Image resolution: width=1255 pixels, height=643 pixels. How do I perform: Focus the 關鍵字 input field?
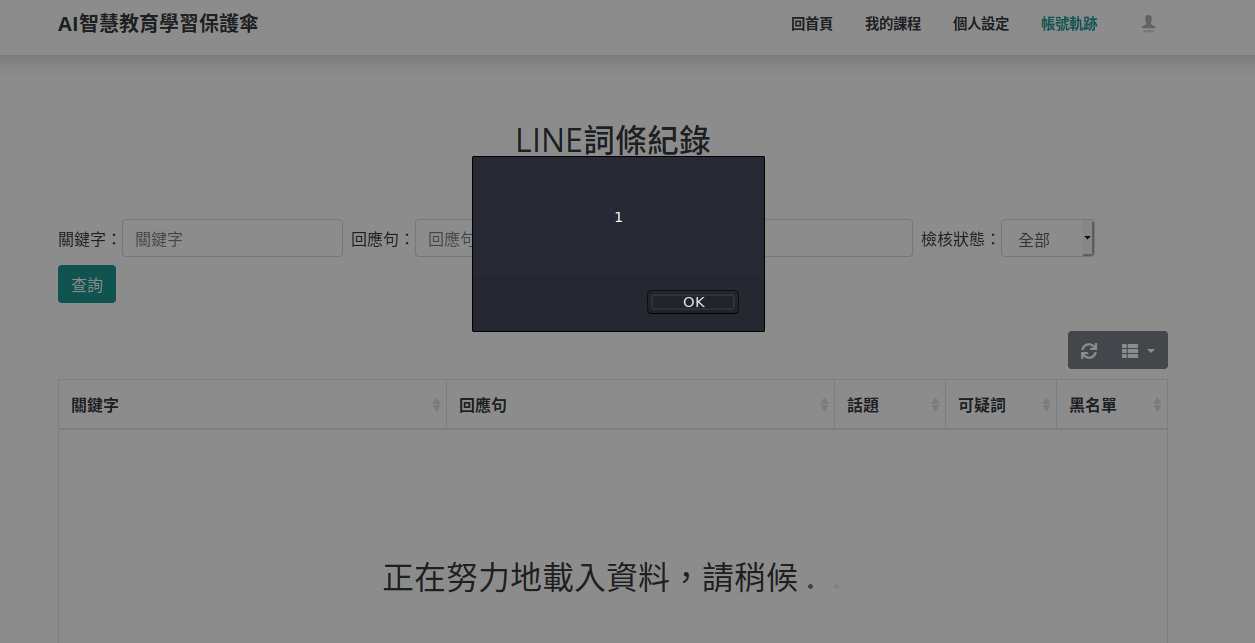(232, 238)
